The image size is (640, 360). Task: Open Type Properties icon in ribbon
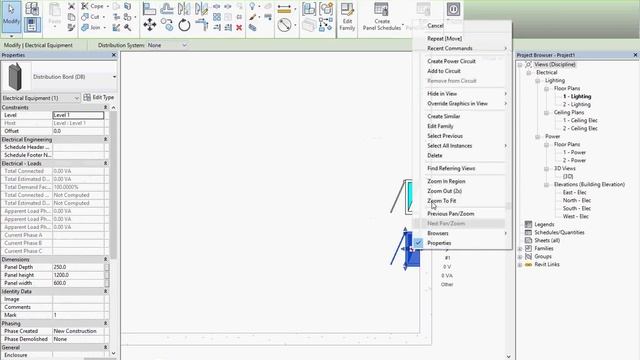point(31,9)
